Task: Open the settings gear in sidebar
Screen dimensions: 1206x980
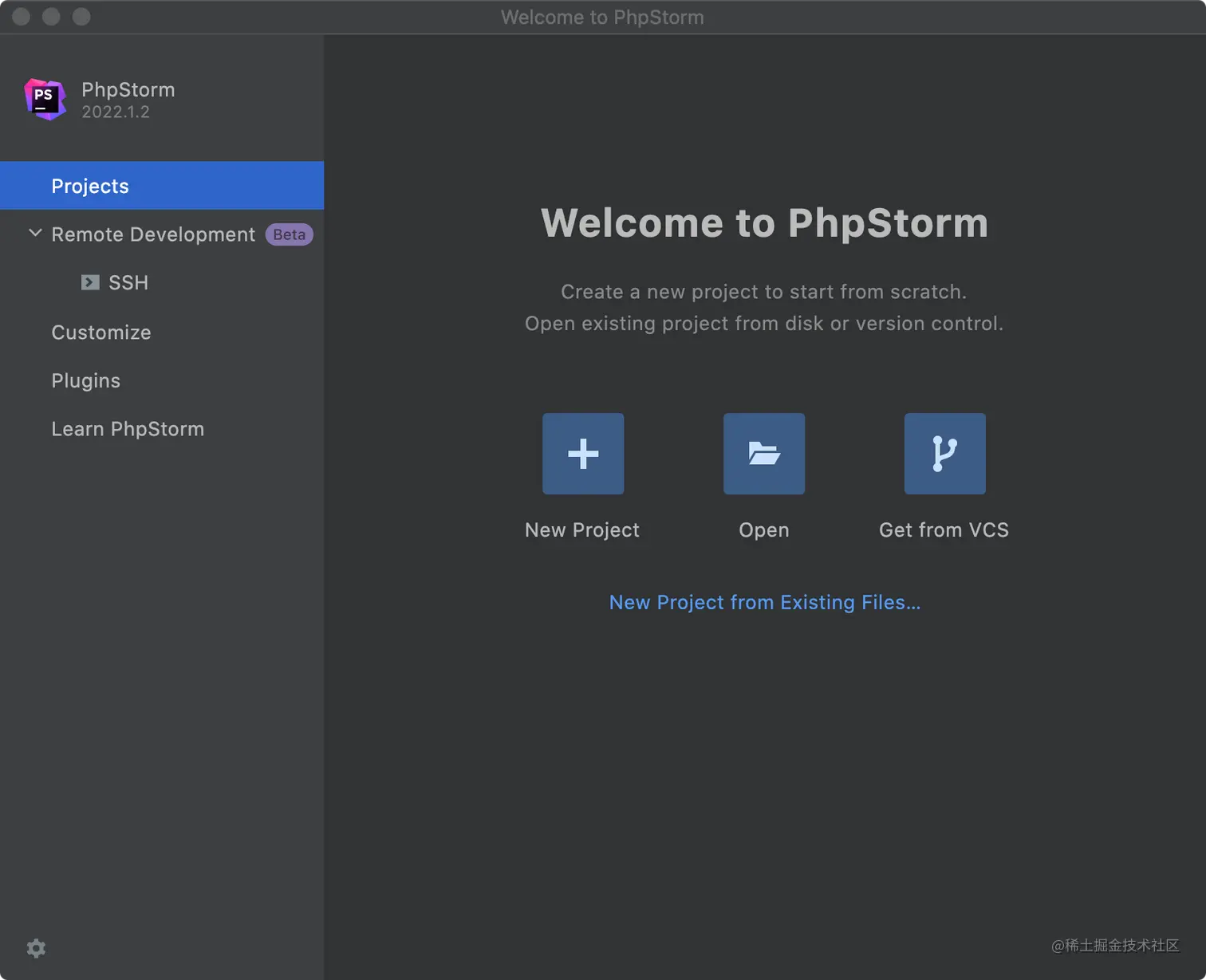Action: click(x=36, y=948)
